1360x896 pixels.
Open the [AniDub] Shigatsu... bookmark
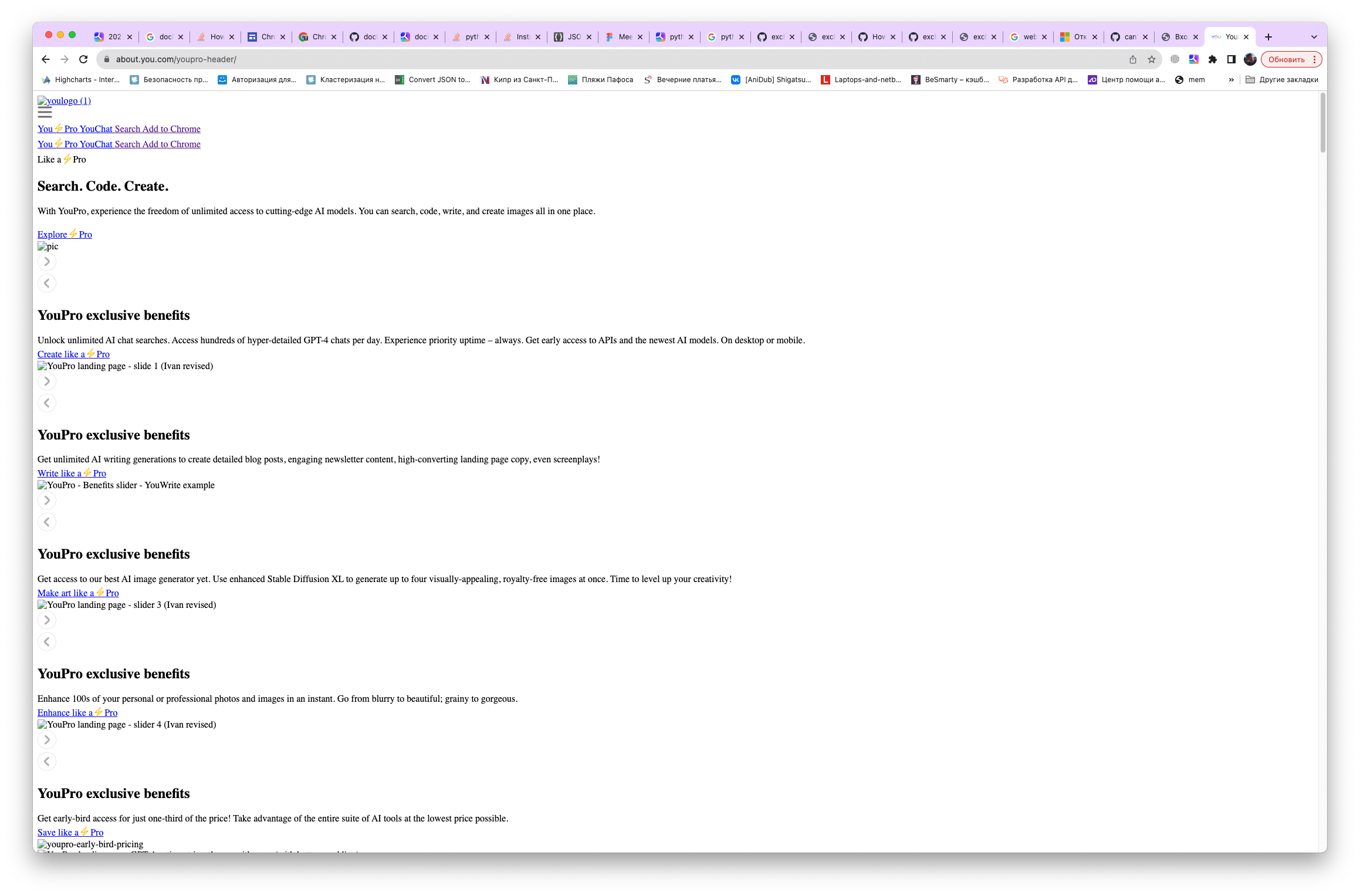pos(772,80)
